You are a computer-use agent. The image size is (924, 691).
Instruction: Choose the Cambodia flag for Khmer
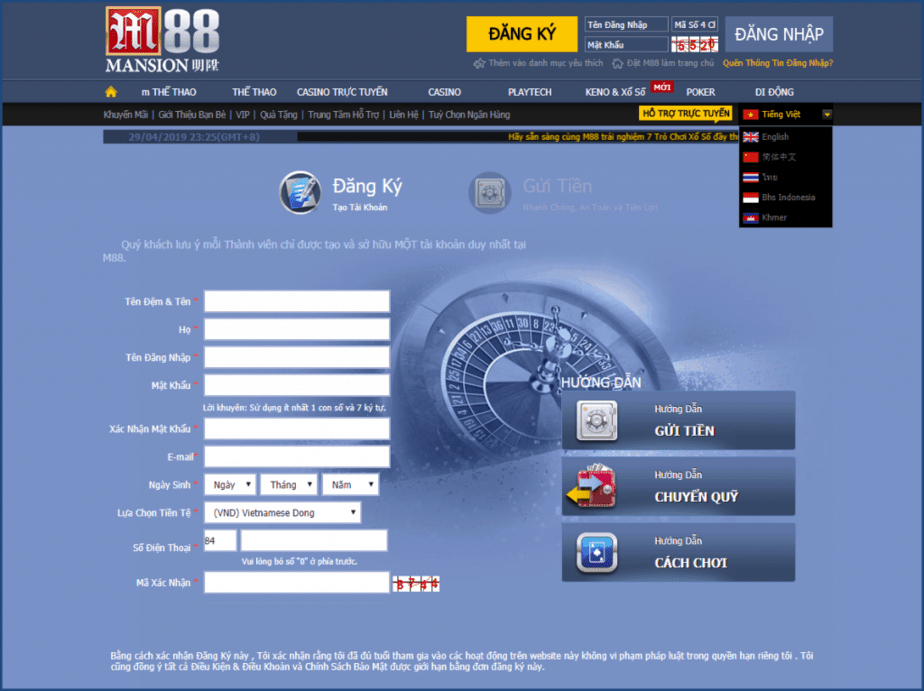click(750, 217)
